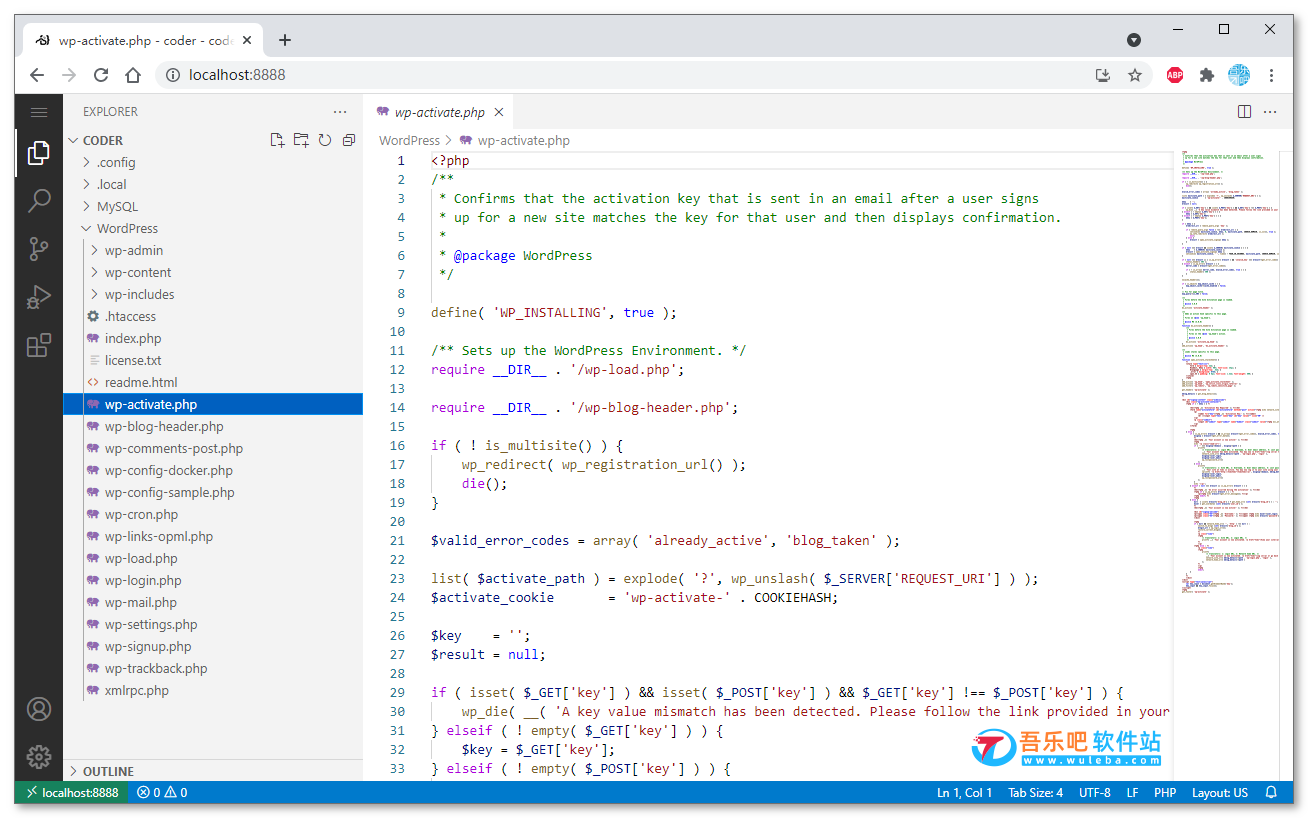
Task: Open the Source Control view
Action: 39,249
